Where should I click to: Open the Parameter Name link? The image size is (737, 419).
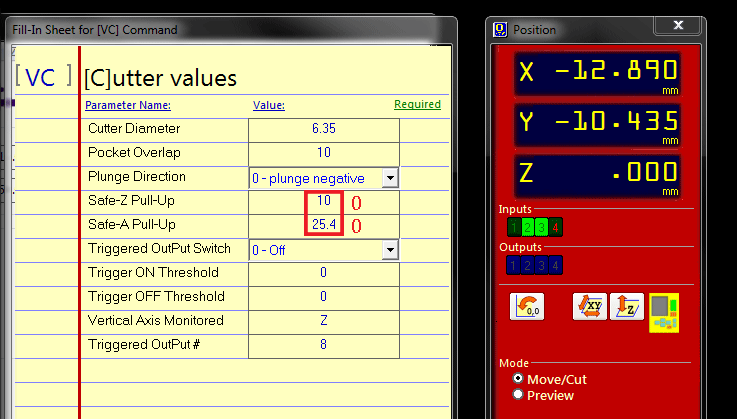[x=128, y=105]
